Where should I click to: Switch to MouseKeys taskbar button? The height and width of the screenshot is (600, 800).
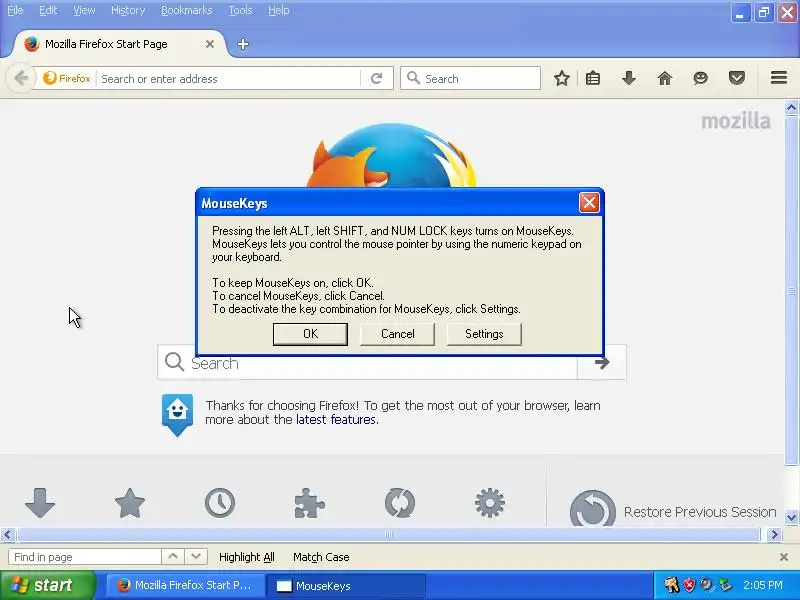pyautogui.click(x=346, y=585)
